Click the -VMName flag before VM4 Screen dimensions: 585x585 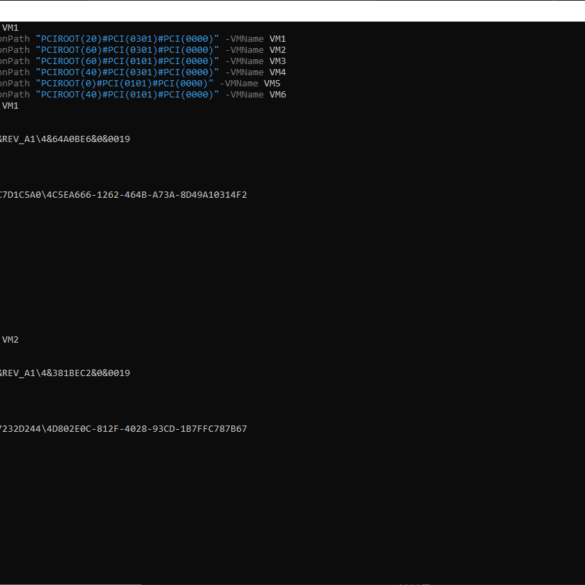pyautogui.click(x=244, y=72)
